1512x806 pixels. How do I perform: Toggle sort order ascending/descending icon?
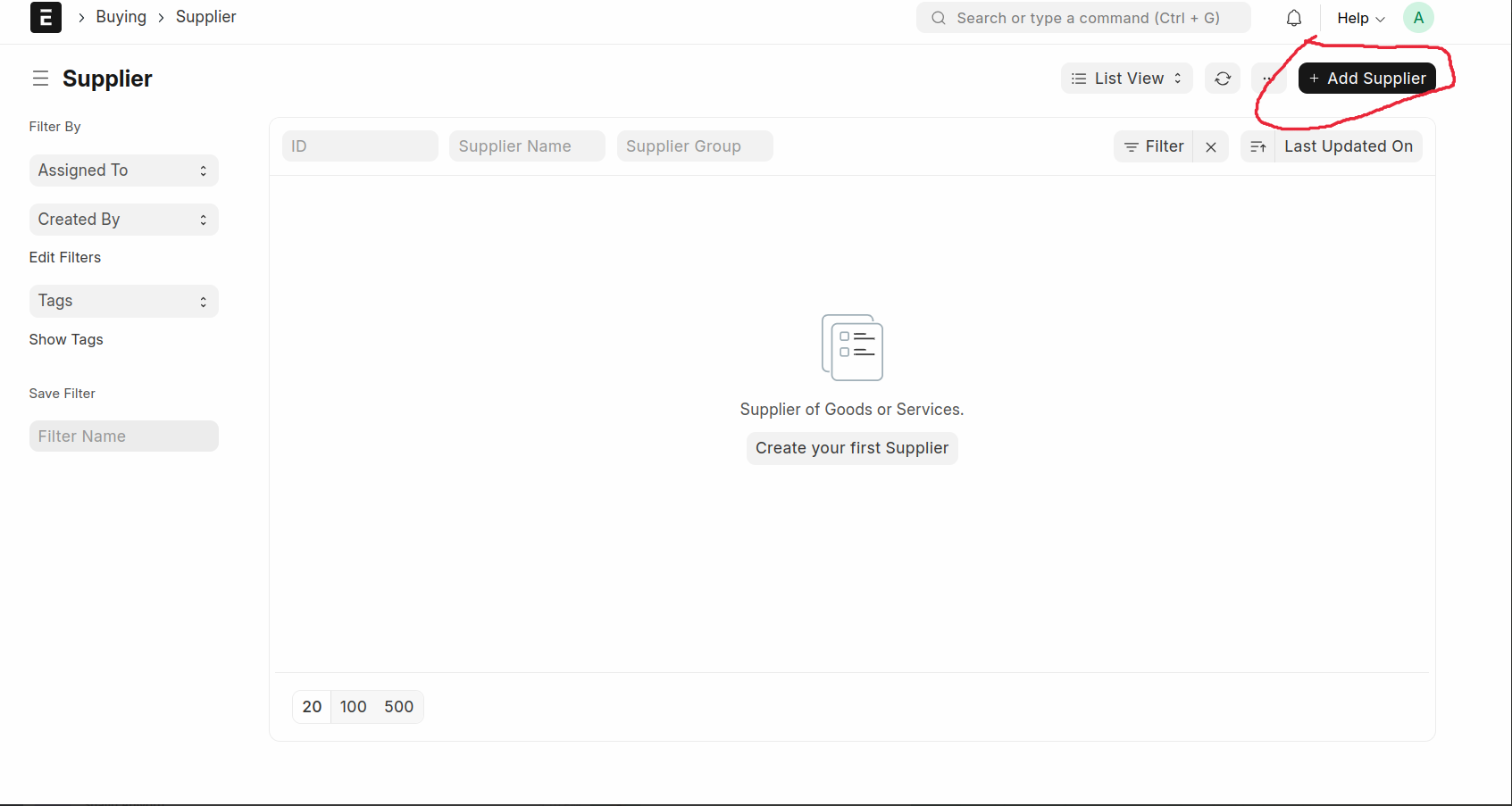(x=1257, y=147)
